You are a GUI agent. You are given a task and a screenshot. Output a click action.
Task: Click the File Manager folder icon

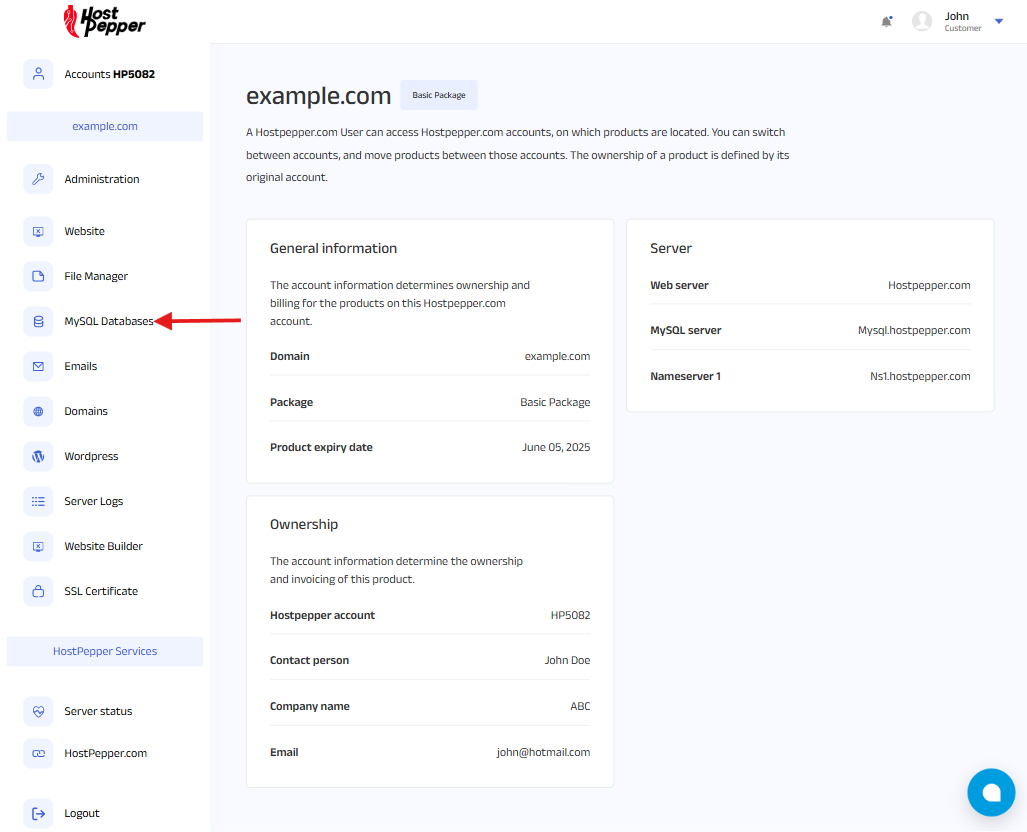(38, 276)
